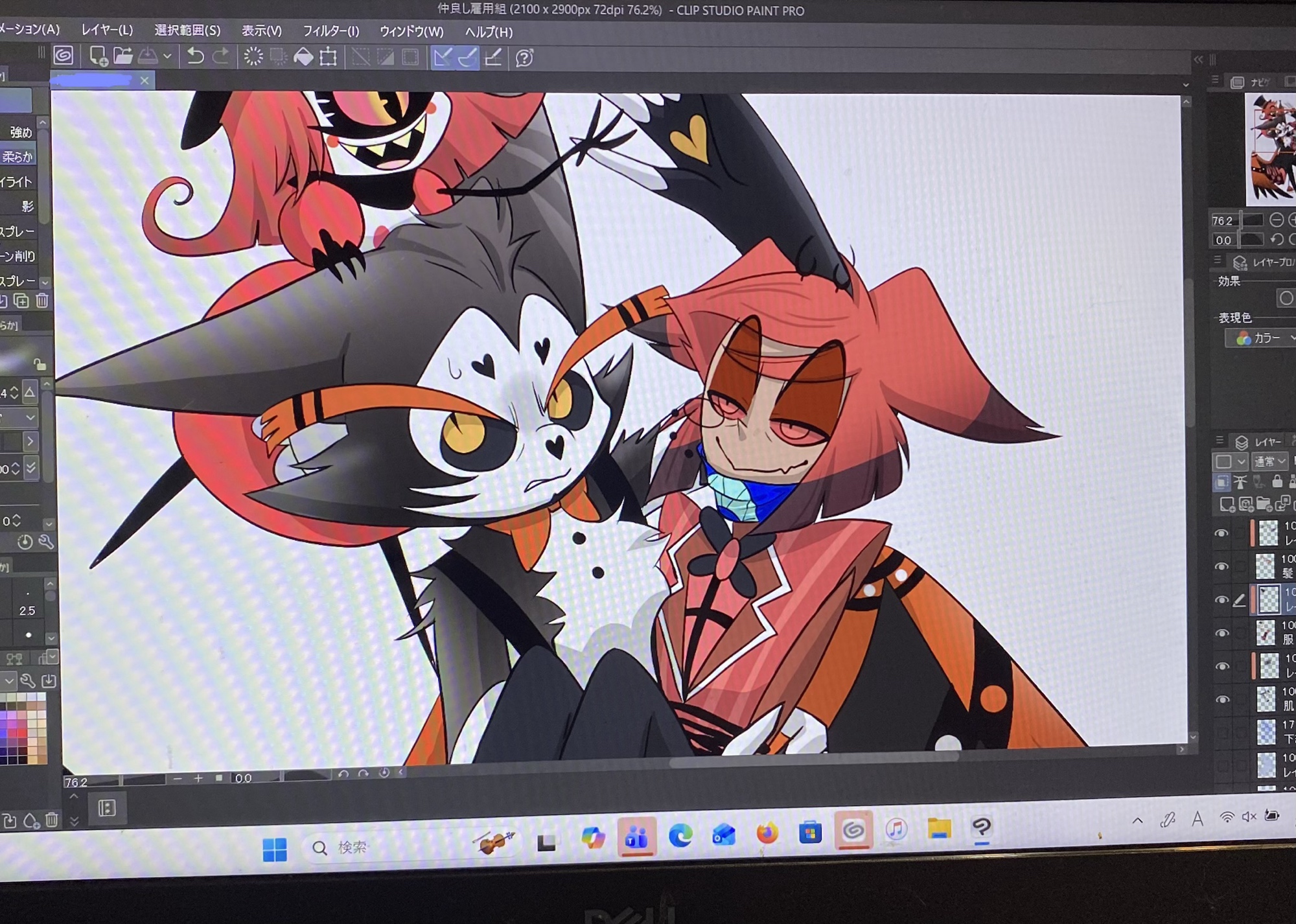Expand the save icon dropdown arrow
1296x924 pixels.
[x=167, y=57]
